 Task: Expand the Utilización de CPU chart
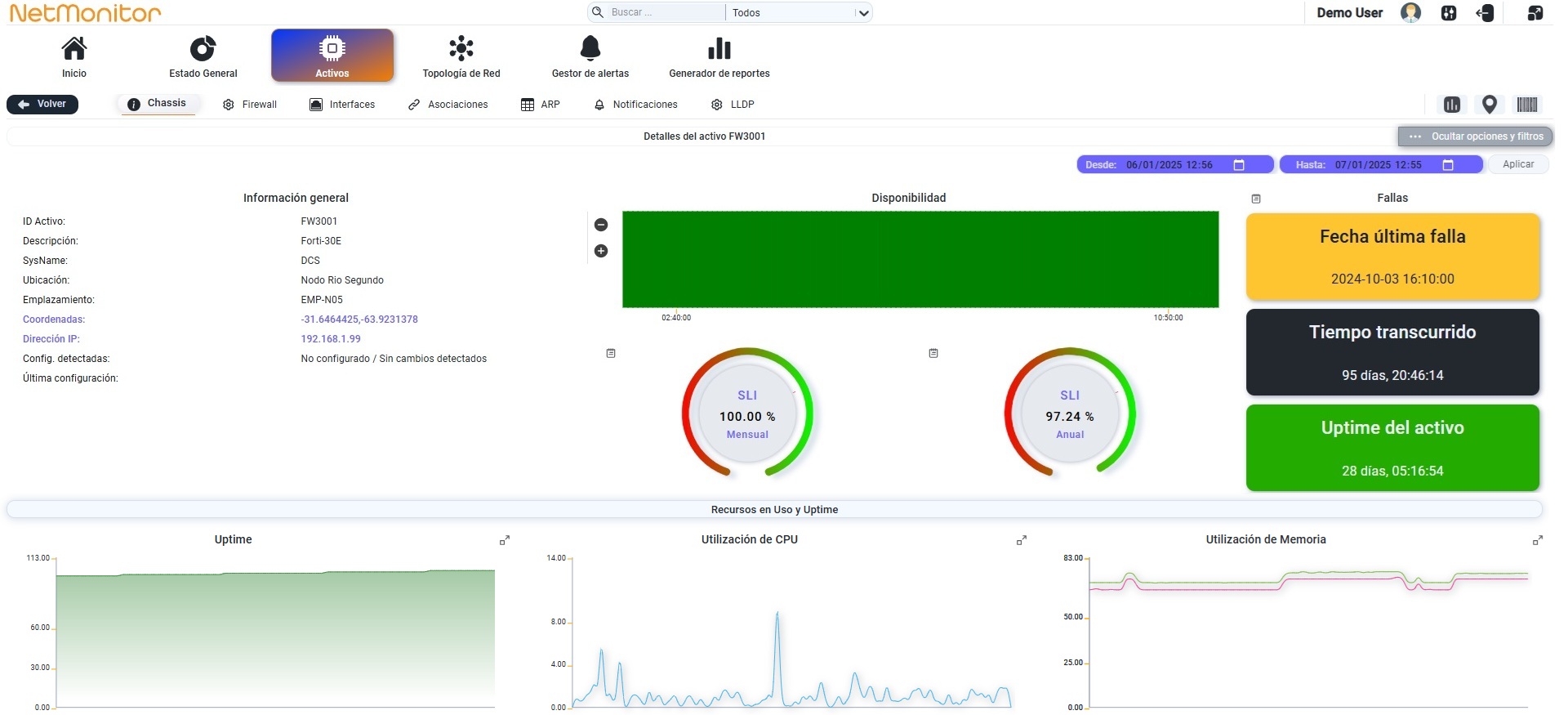[x=1021, y=540]
